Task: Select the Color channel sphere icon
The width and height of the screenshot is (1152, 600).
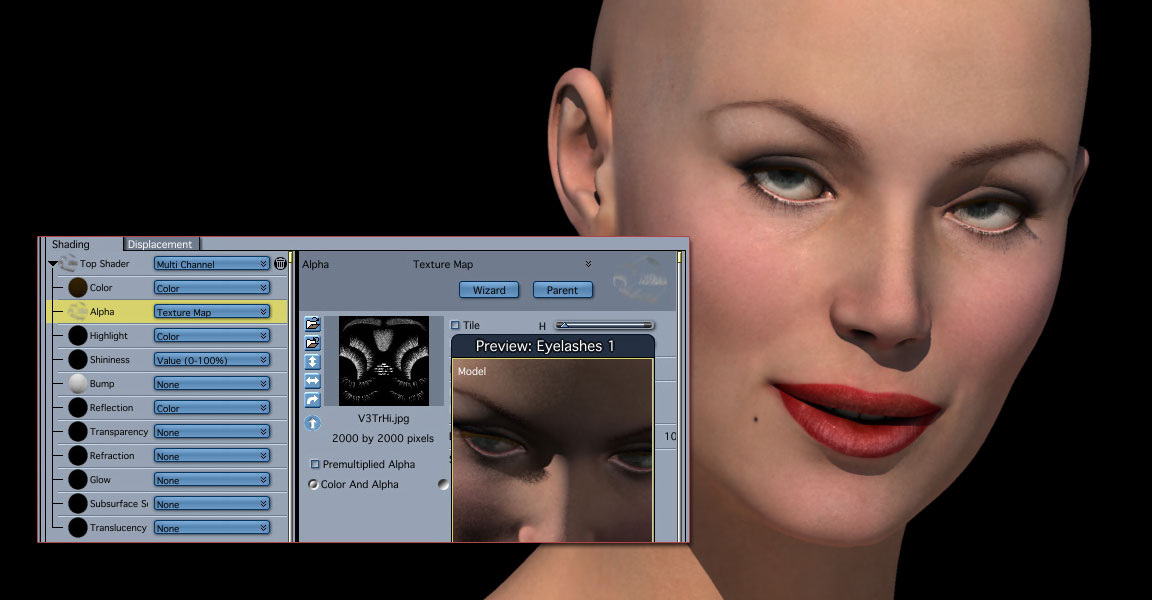Action: [x=78, y=287]
